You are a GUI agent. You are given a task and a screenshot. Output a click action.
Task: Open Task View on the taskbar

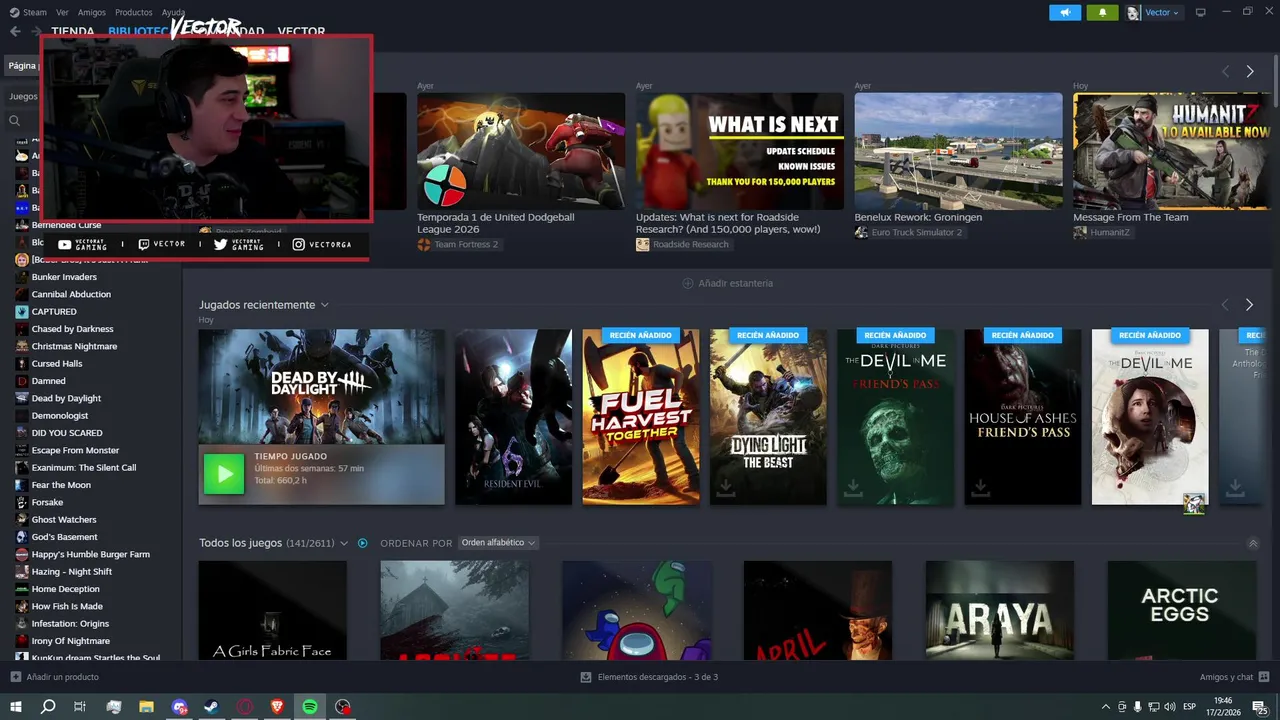click(x=80, y=707)
